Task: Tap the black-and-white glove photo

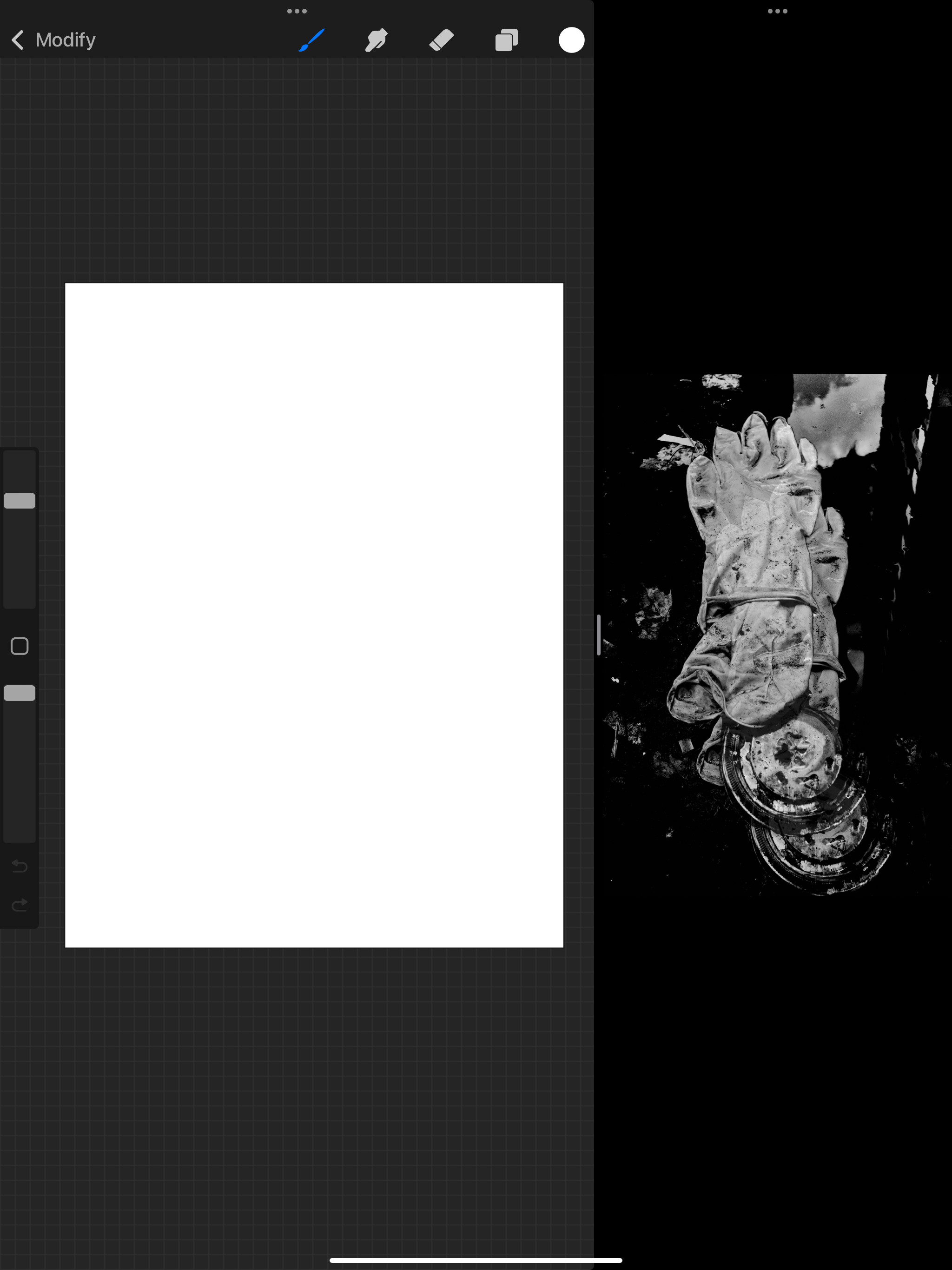Action: [x=776, y=635]
